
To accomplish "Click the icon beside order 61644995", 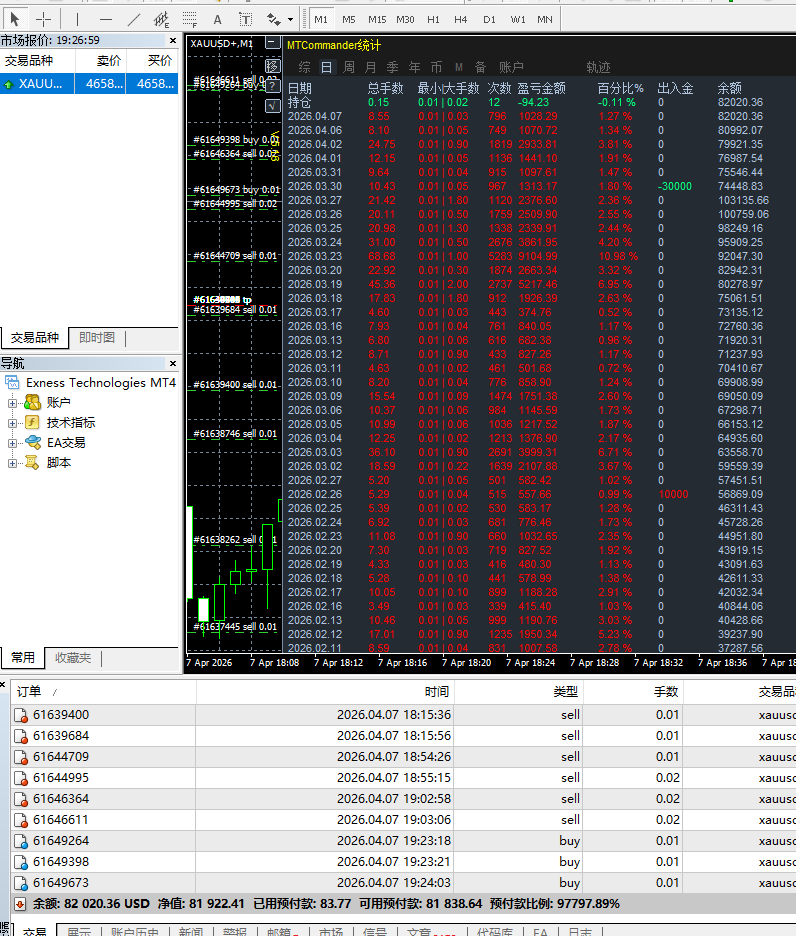I will 21,778.
